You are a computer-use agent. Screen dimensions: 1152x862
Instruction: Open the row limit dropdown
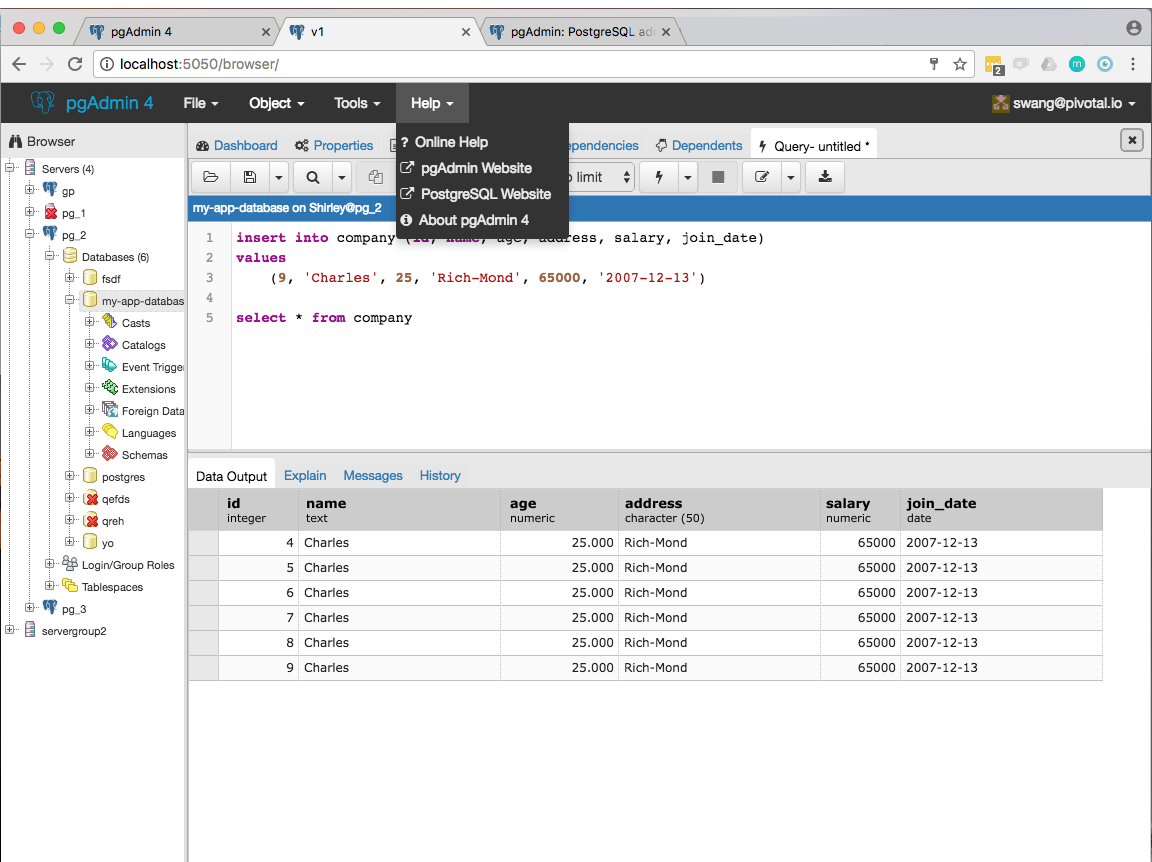click(601, 177)
